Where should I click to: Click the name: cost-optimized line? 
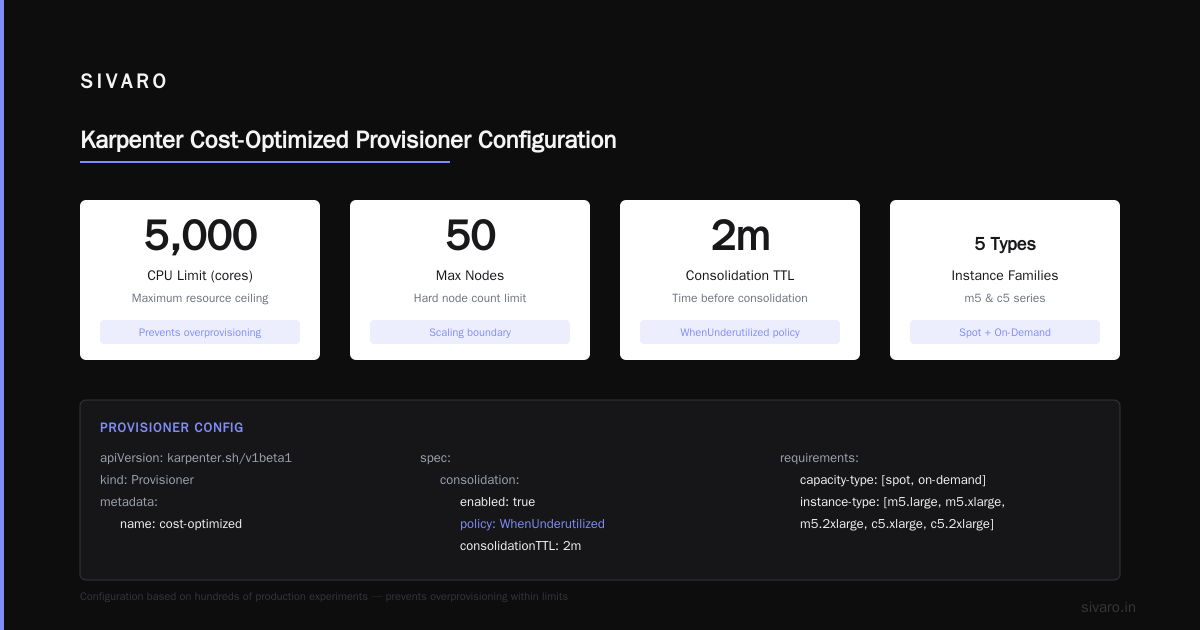click(x=181, y=524)
